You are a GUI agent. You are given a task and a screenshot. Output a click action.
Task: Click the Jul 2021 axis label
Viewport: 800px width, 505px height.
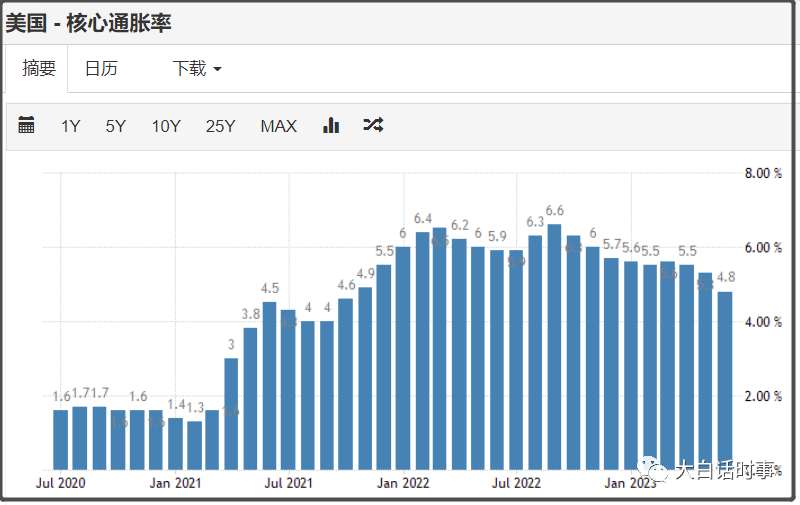point(289,483)
